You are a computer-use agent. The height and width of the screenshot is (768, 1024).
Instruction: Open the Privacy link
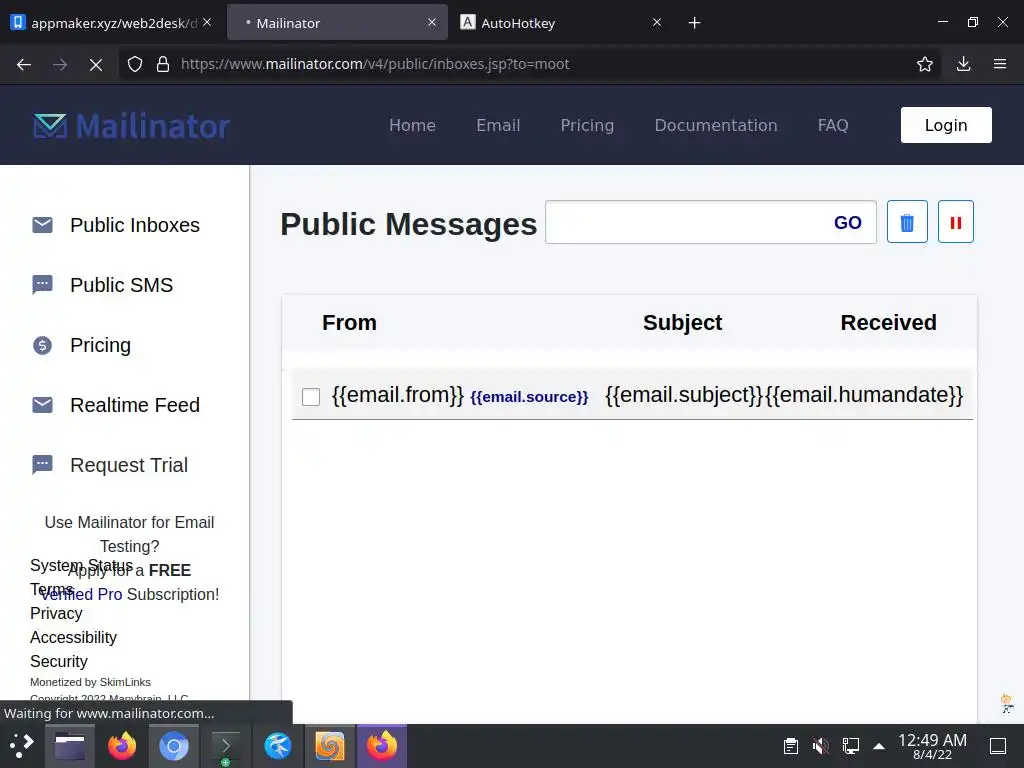pyautogui.click(x=56, y=613)
